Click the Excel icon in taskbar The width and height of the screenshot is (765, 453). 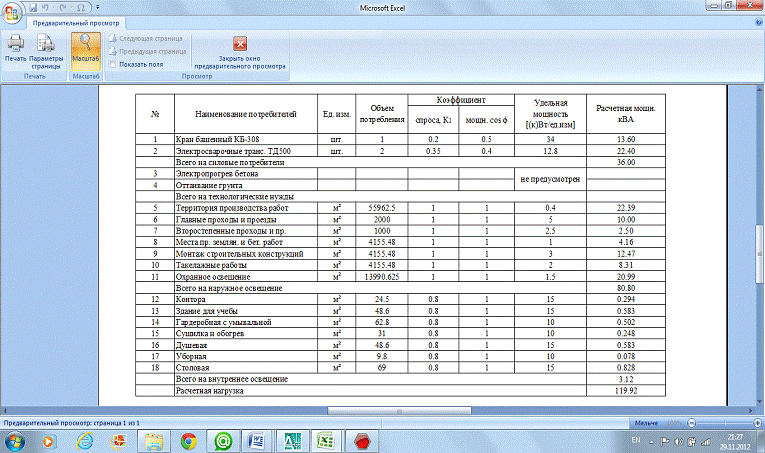tap(325, 439)
